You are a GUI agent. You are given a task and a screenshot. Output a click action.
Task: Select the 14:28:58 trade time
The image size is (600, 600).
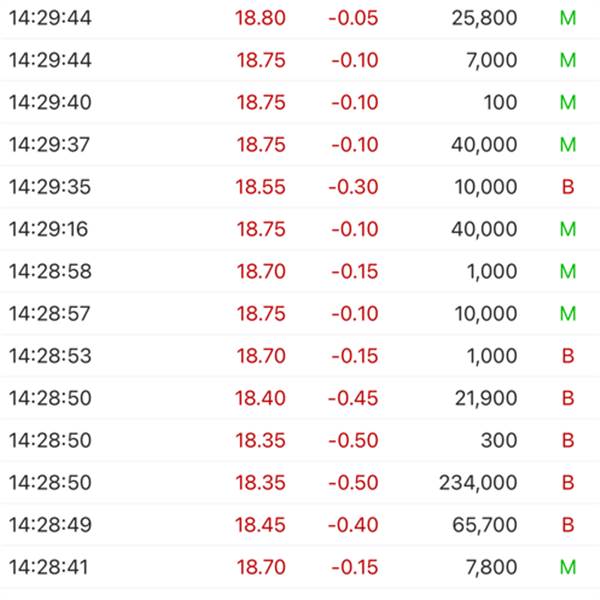pyautogui.click(x=50, y=271)
